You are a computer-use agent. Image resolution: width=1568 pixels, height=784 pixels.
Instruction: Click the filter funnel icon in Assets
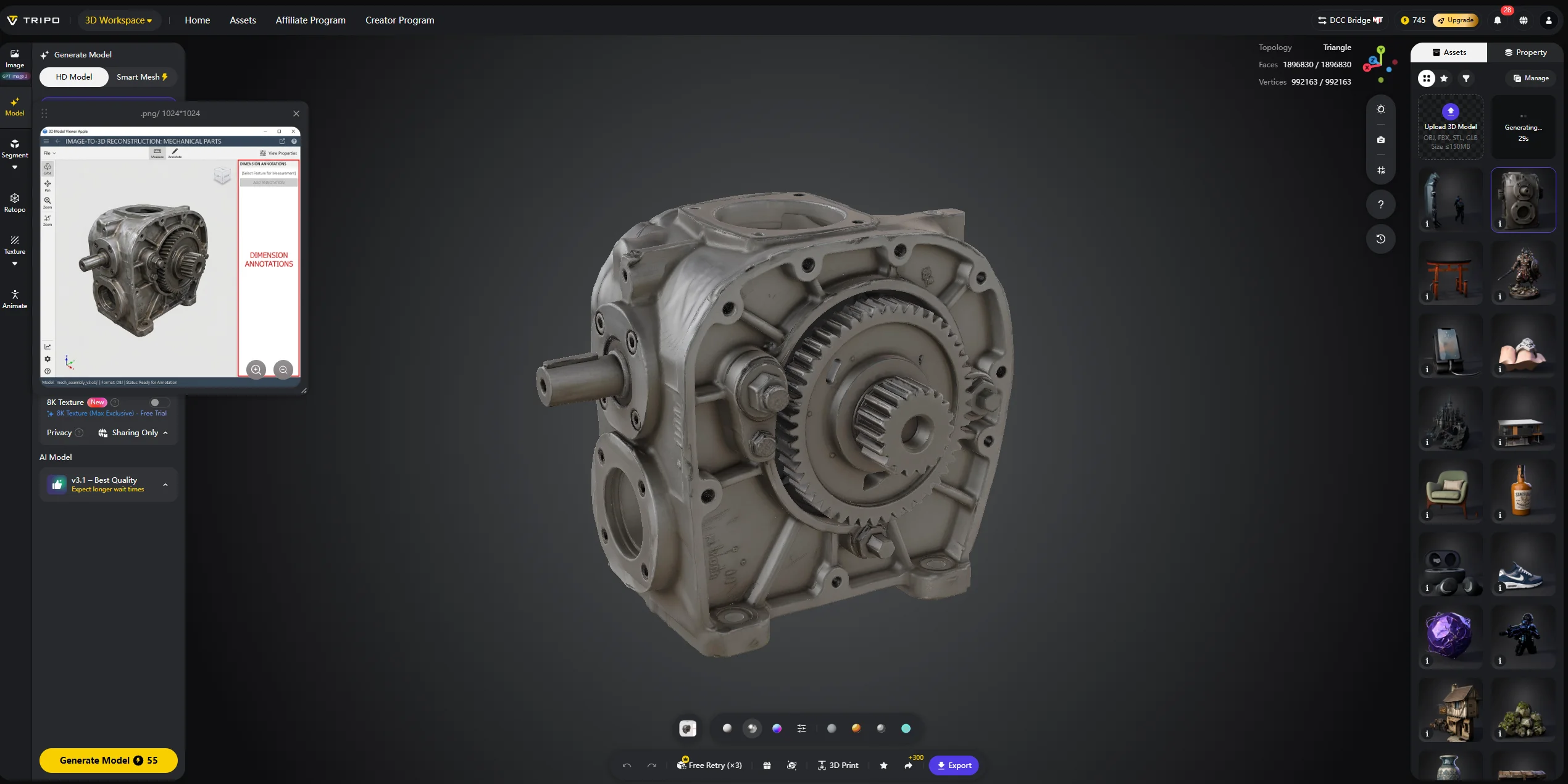pos(1466,78)
